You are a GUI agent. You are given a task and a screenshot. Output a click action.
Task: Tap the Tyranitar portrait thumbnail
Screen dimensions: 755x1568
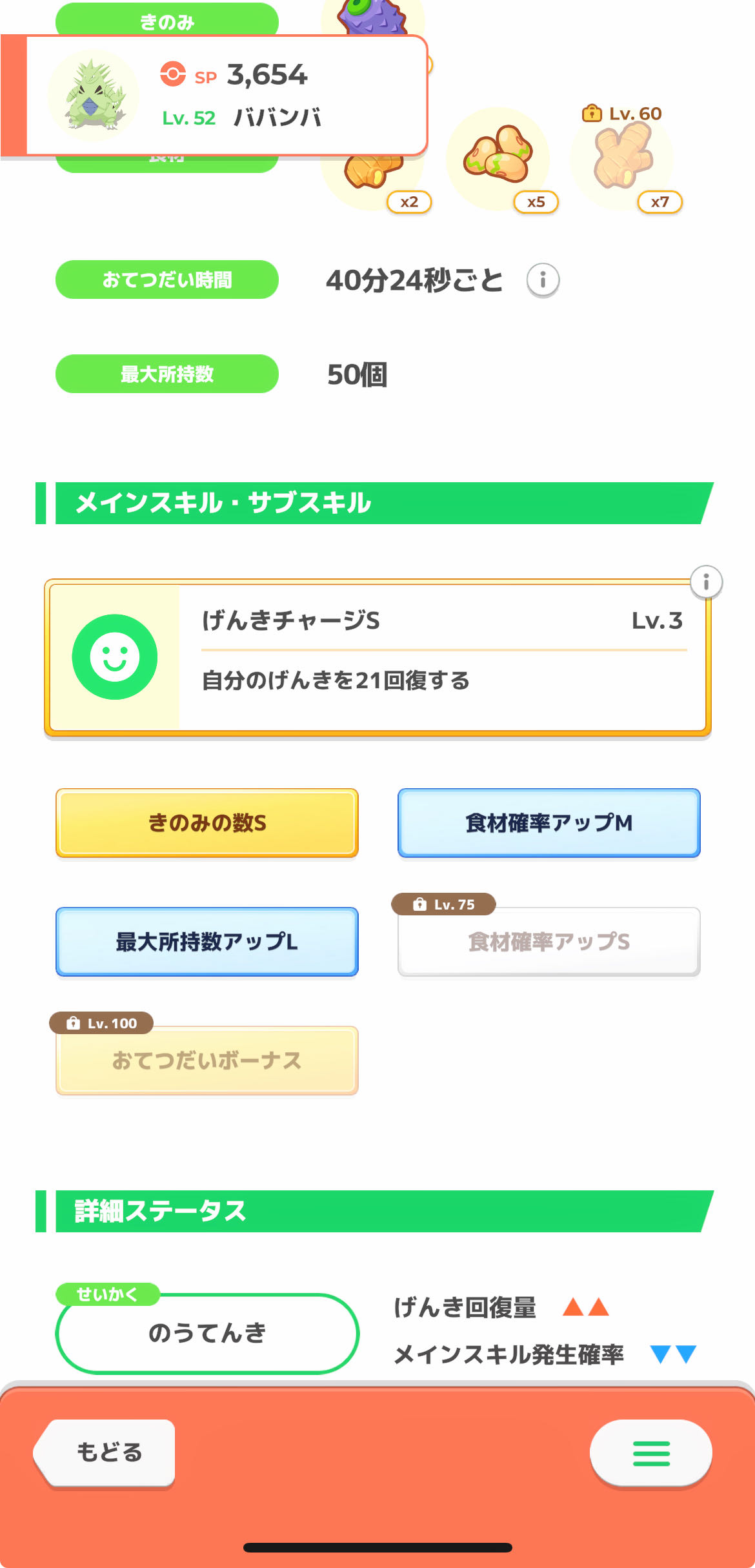(x=94, y=96)
